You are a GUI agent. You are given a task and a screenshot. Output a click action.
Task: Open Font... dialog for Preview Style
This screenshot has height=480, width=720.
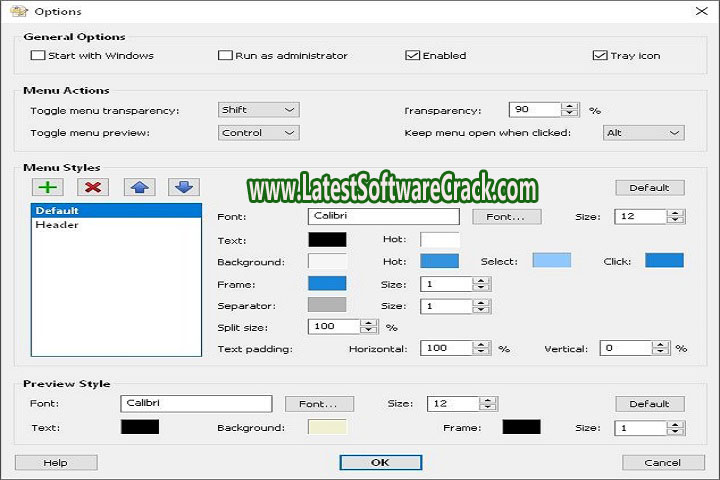click(x=319, y=404)
